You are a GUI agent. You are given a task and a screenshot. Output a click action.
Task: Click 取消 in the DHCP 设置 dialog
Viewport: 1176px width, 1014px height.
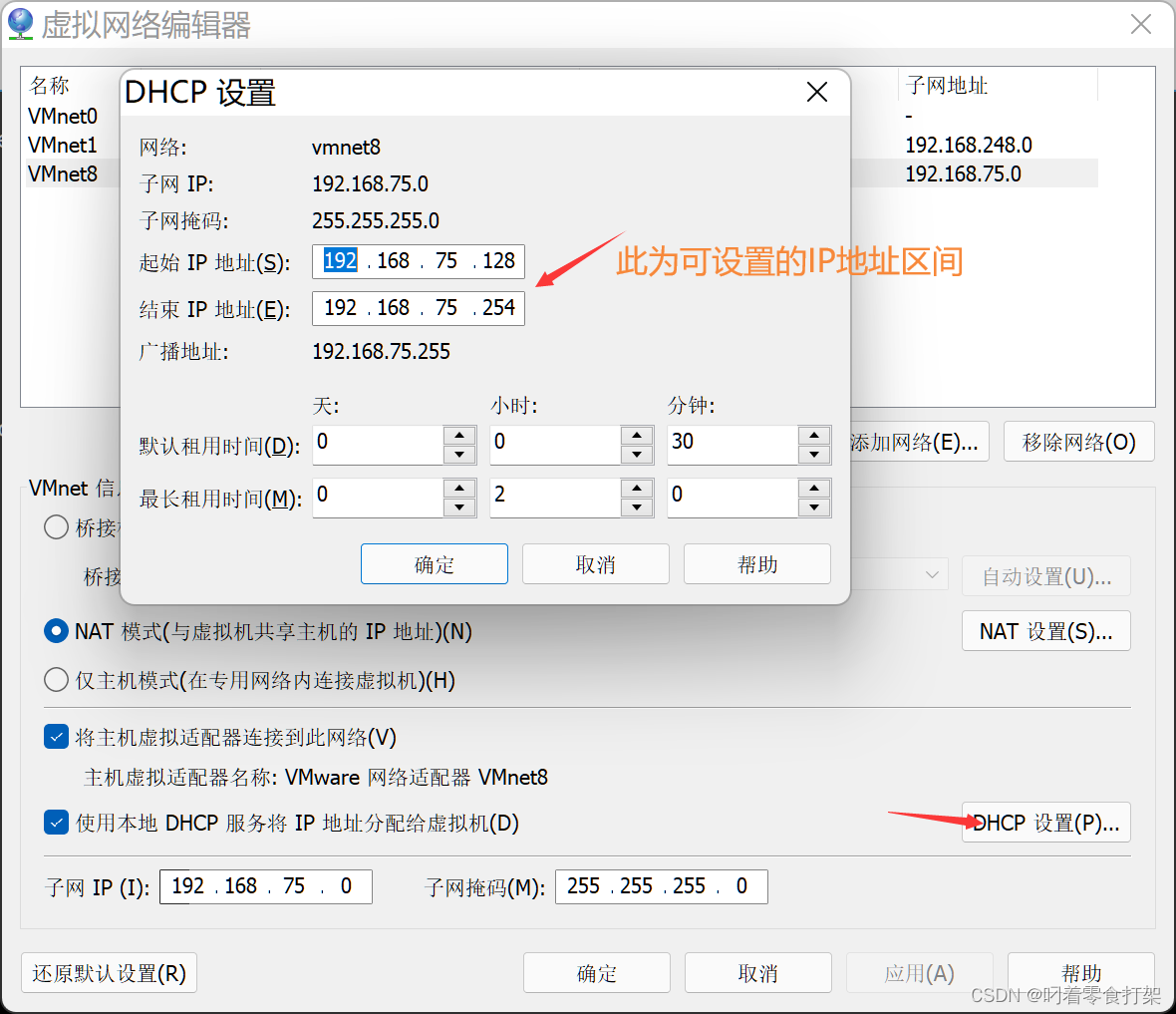(x=595, y=563)
